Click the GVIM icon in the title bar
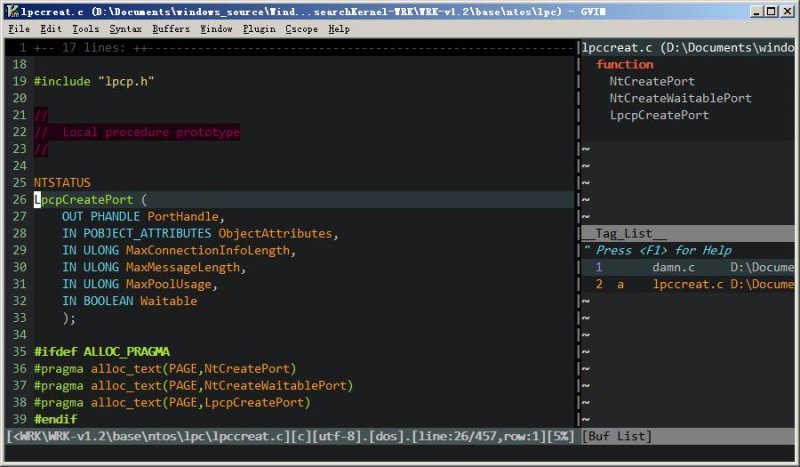The image size is (800, 467). point(12,11)
